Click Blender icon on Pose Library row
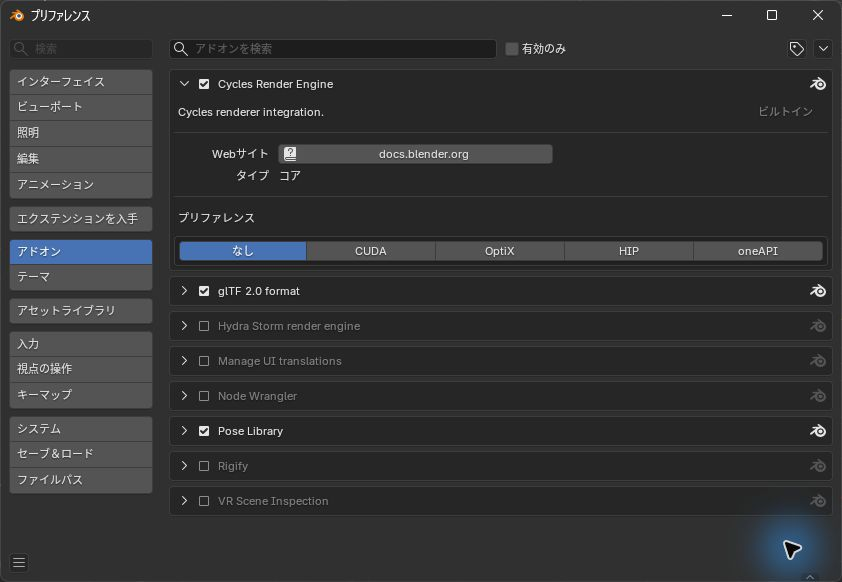This screenshot has width=842, height=582. (818, 431)
